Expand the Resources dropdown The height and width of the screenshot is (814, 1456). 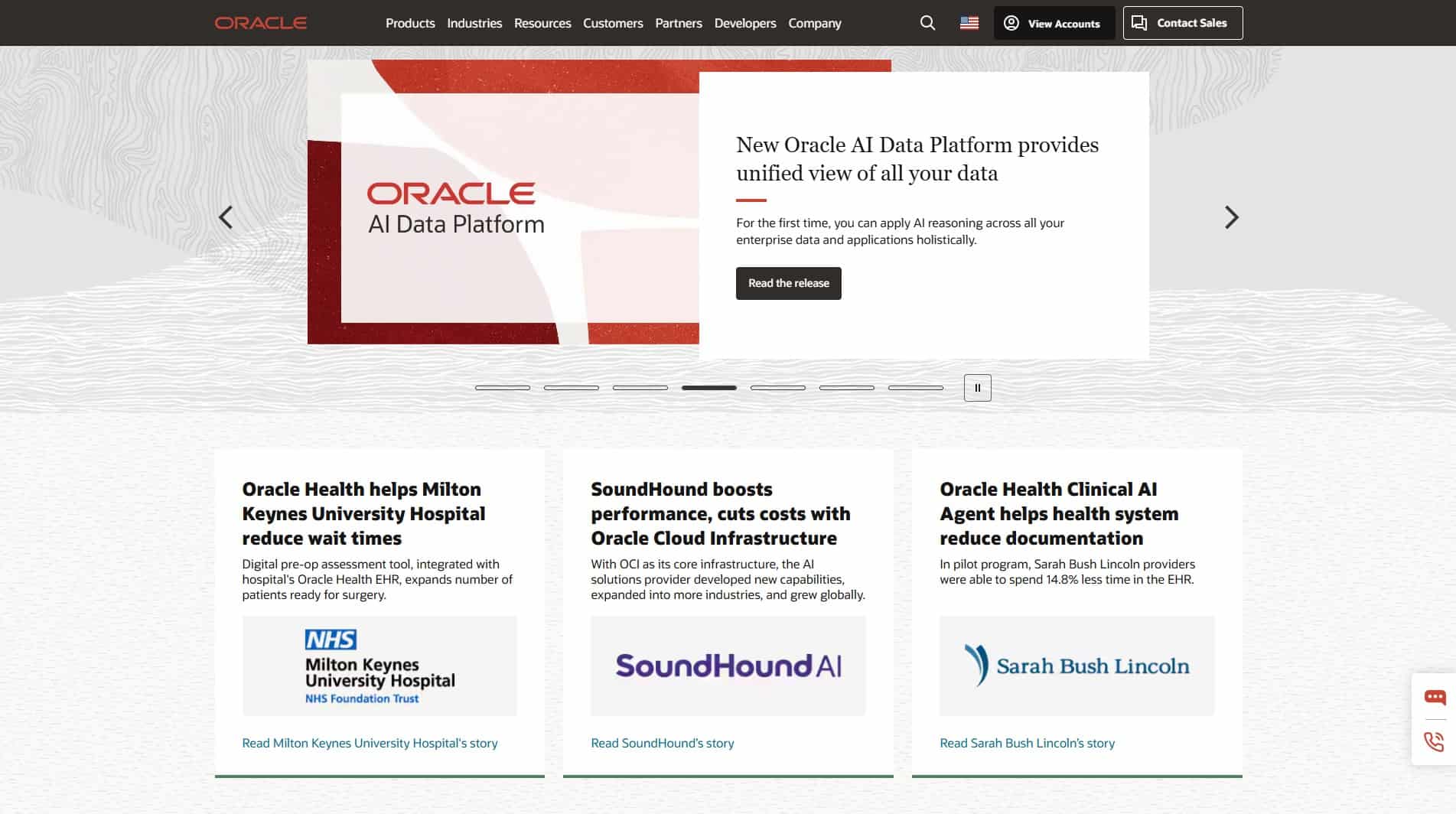542,23
